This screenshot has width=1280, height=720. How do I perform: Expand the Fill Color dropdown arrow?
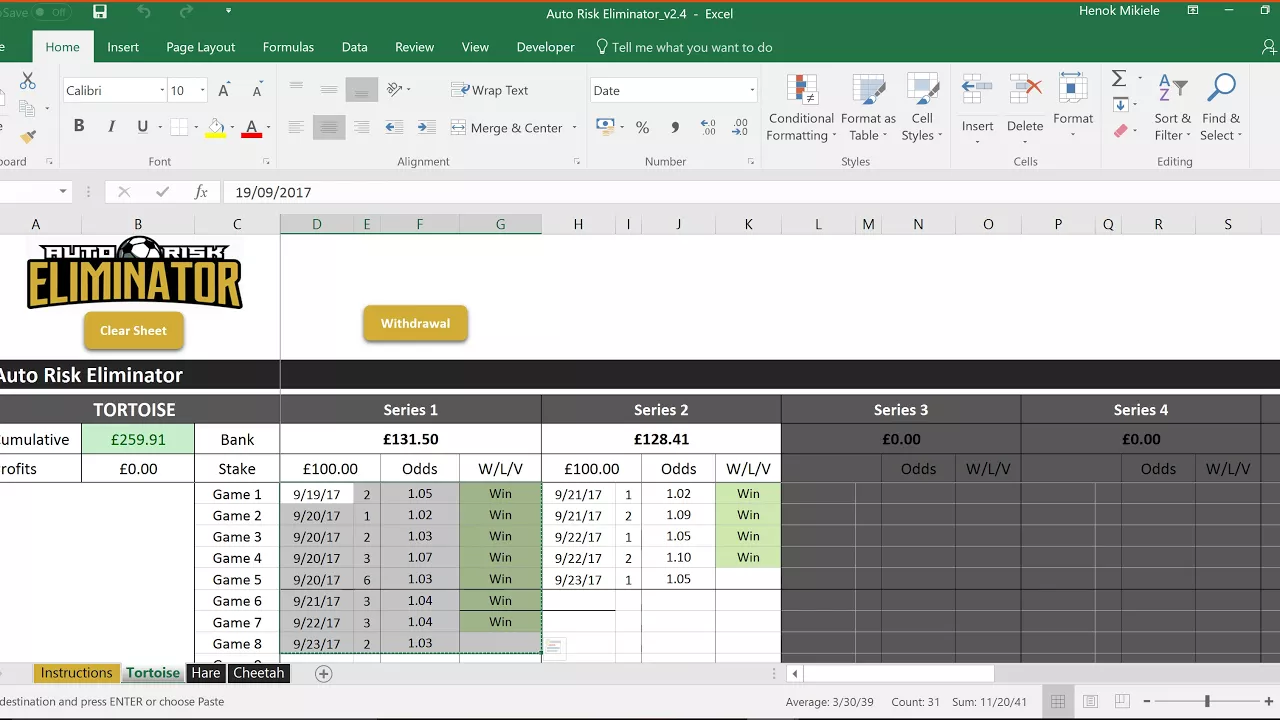(x=232, y=127)
